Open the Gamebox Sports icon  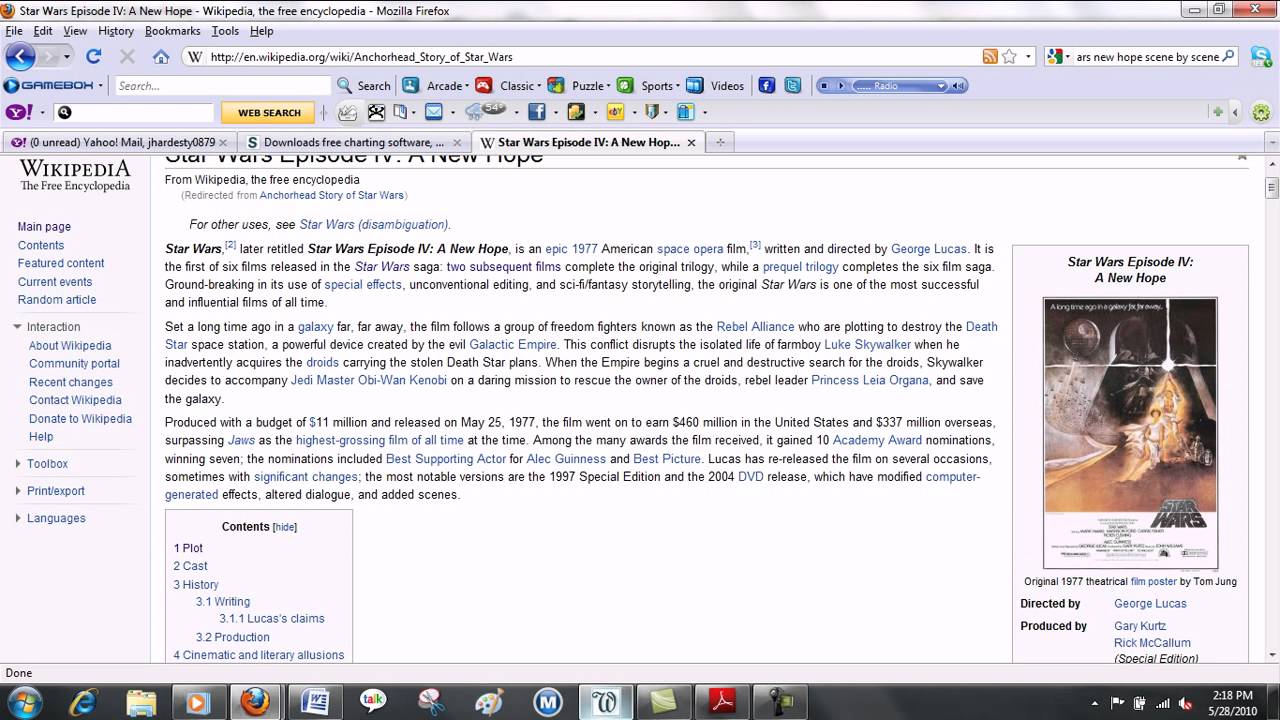pyautogui.click(x=625, y=86)
